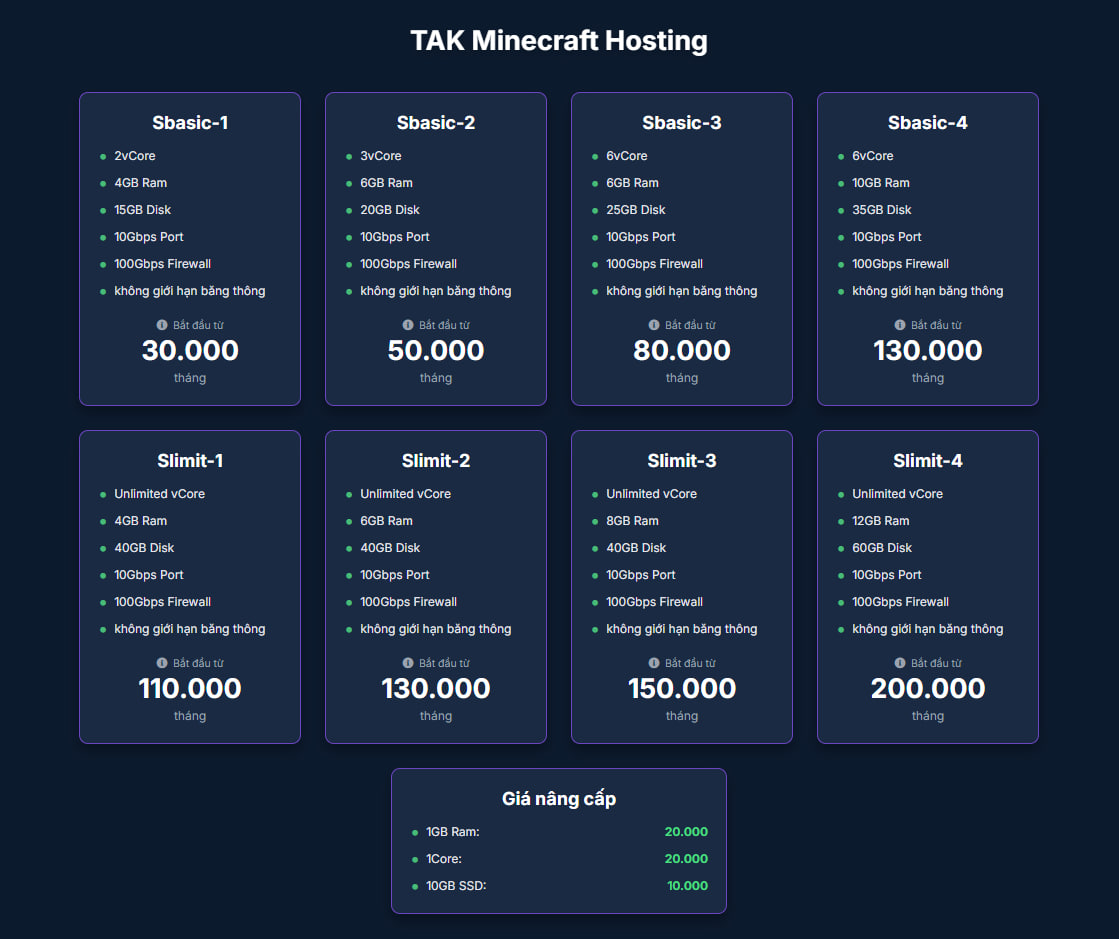Viewport: 1119px width, 939px height.
Task: Click the 130.000 price on Slimit-2
Action: (436, 689)
